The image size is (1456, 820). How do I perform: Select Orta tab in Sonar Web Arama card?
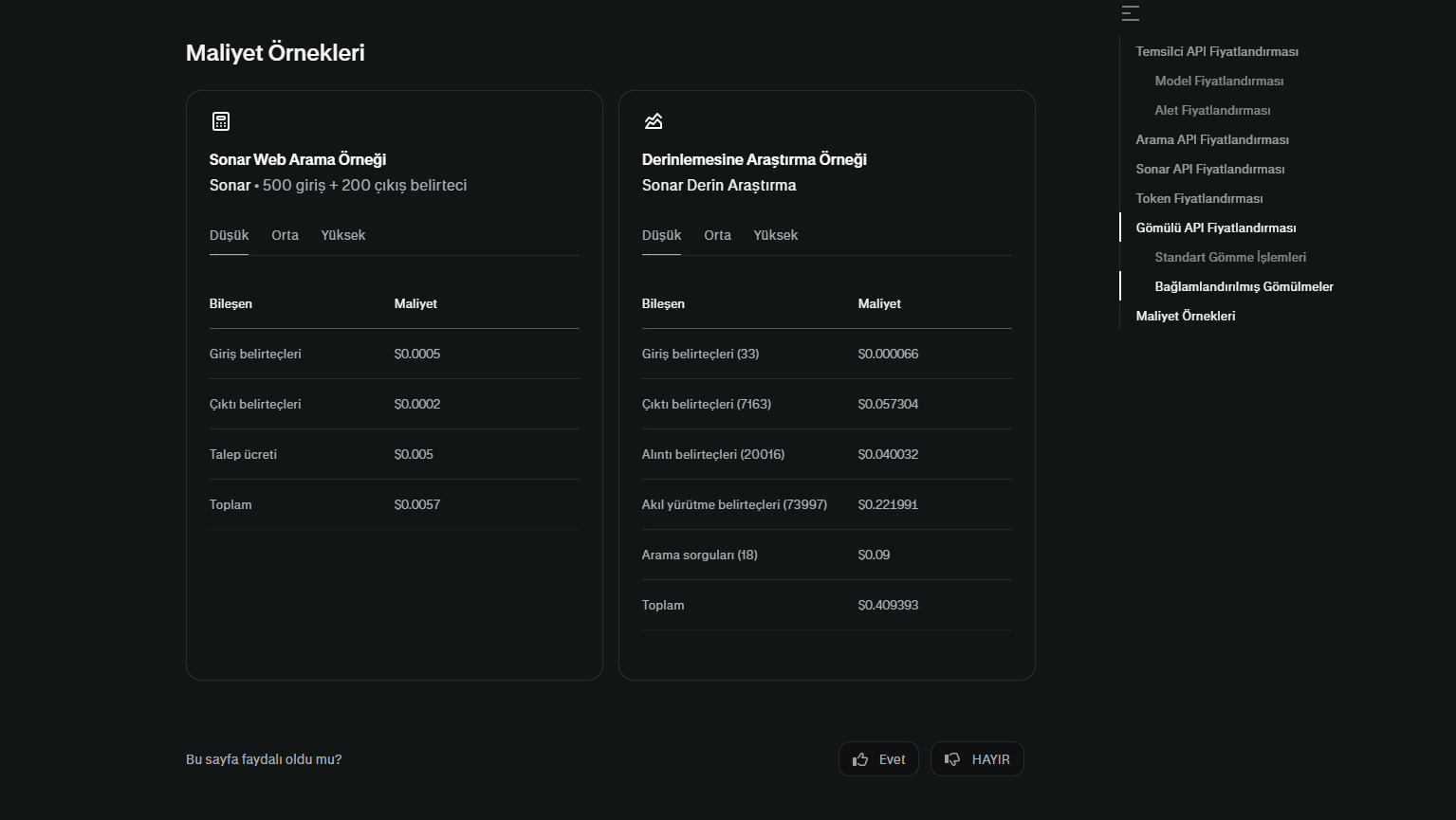[285, 235]
